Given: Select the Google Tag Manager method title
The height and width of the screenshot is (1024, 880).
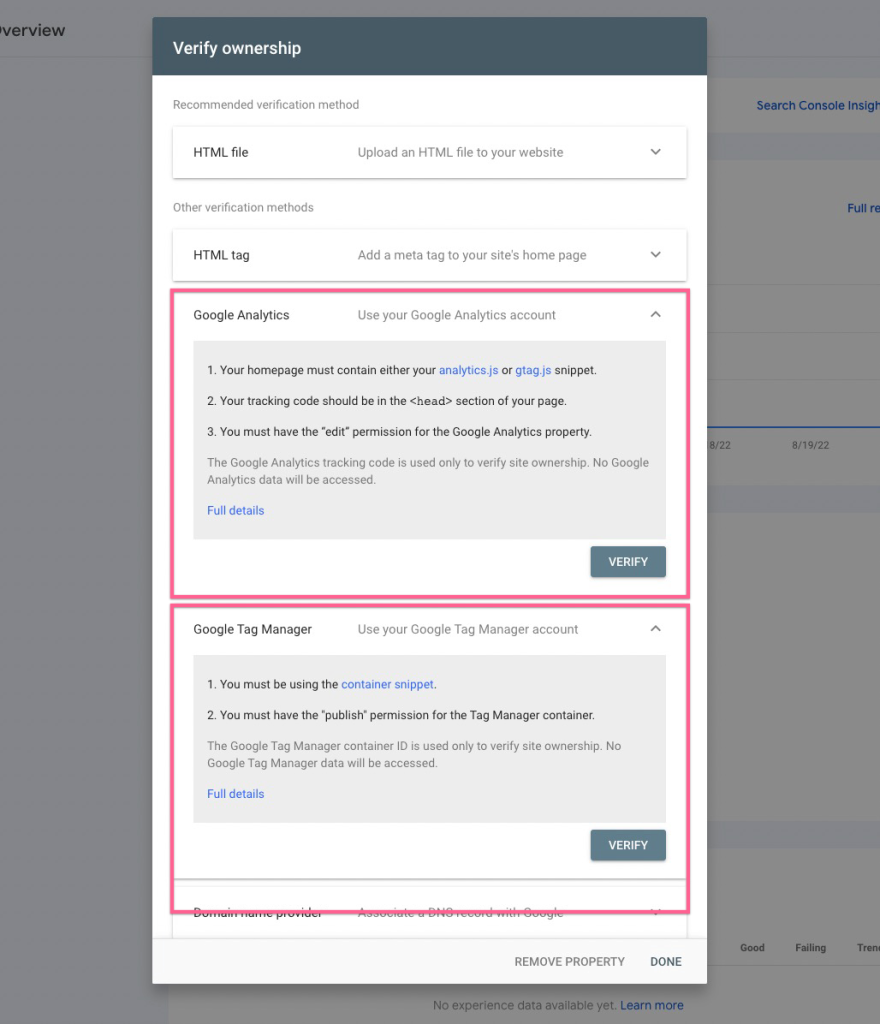Looking at the screenshot, I should 253,629.
